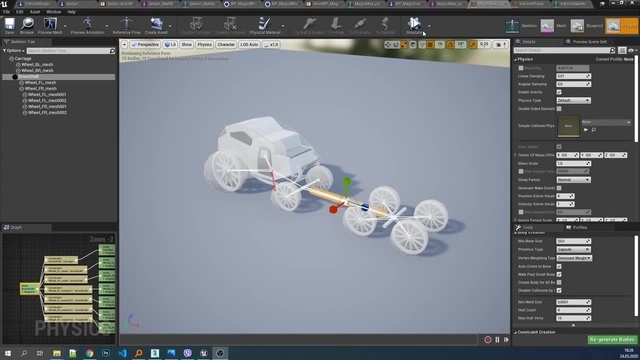Click the viewport record button
Screen dimensions: 640x360
tap(488, 340)
